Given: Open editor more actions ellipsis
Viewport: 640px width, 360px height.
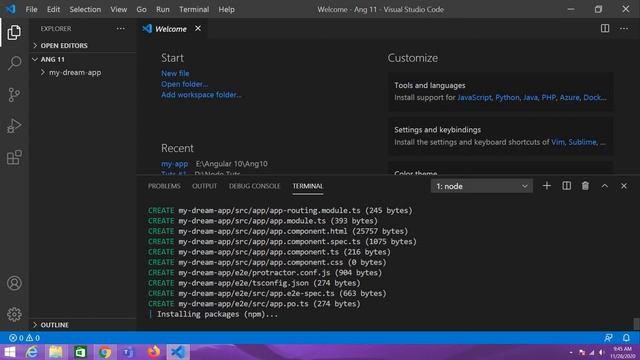Looking at the screenshot, I should coord(624,29).
